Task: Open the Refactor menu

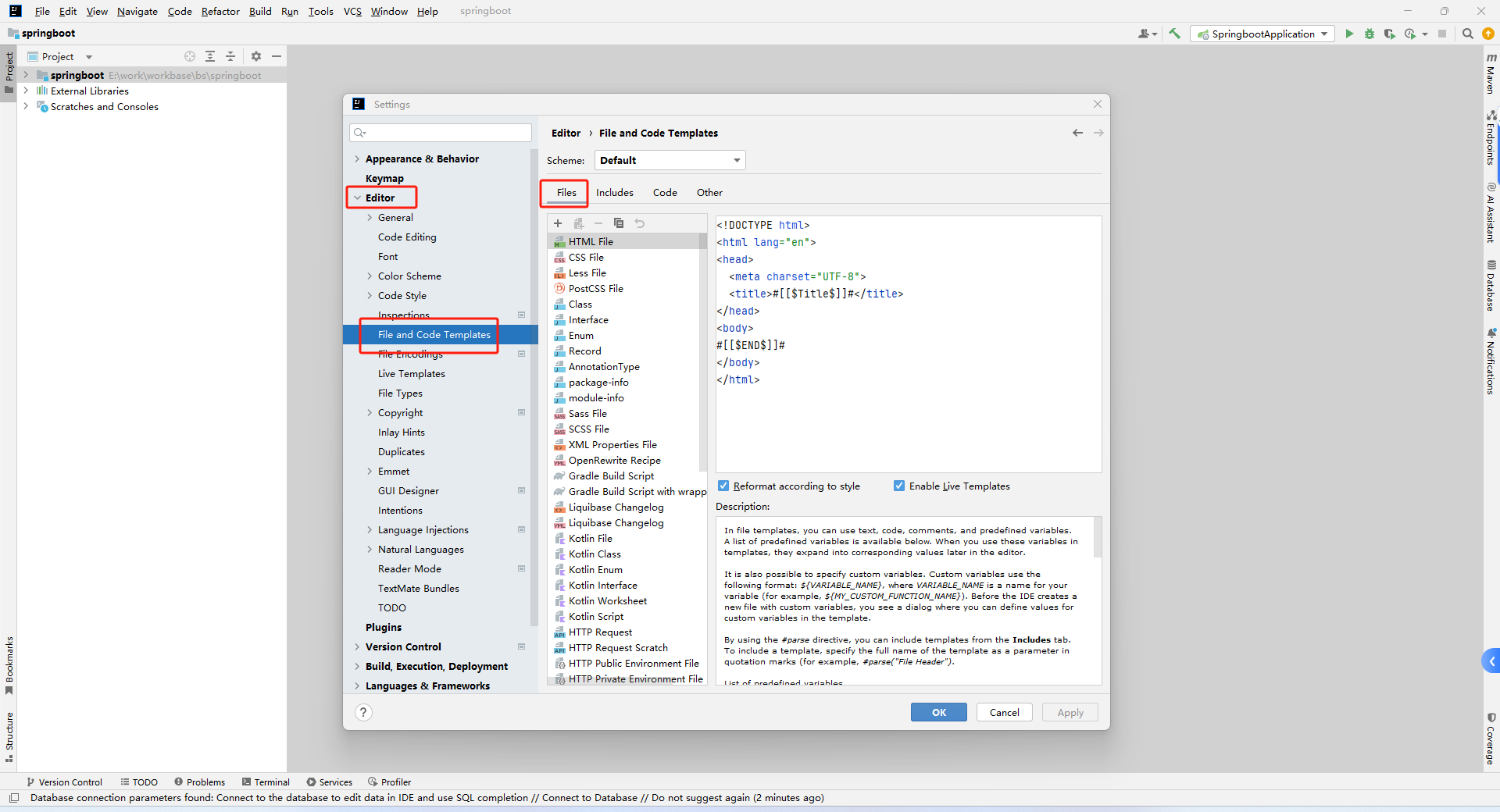Action: (x=220, y=11)
